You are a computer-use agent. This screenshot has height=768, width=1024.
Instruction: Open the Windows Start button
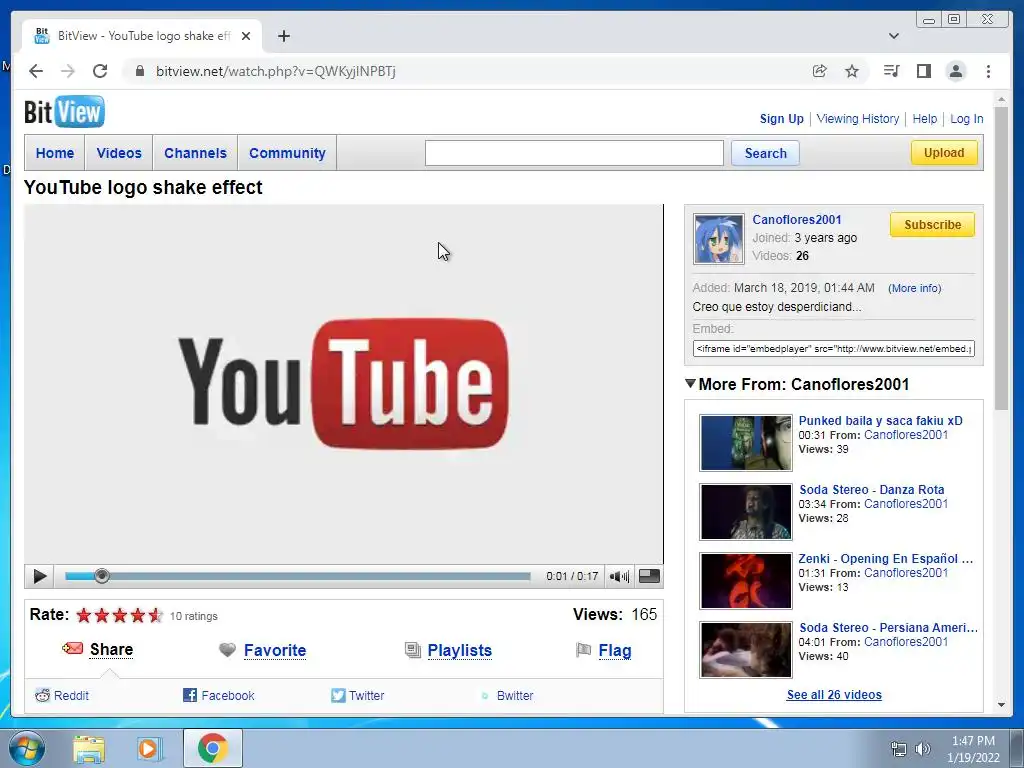point(27,748)
